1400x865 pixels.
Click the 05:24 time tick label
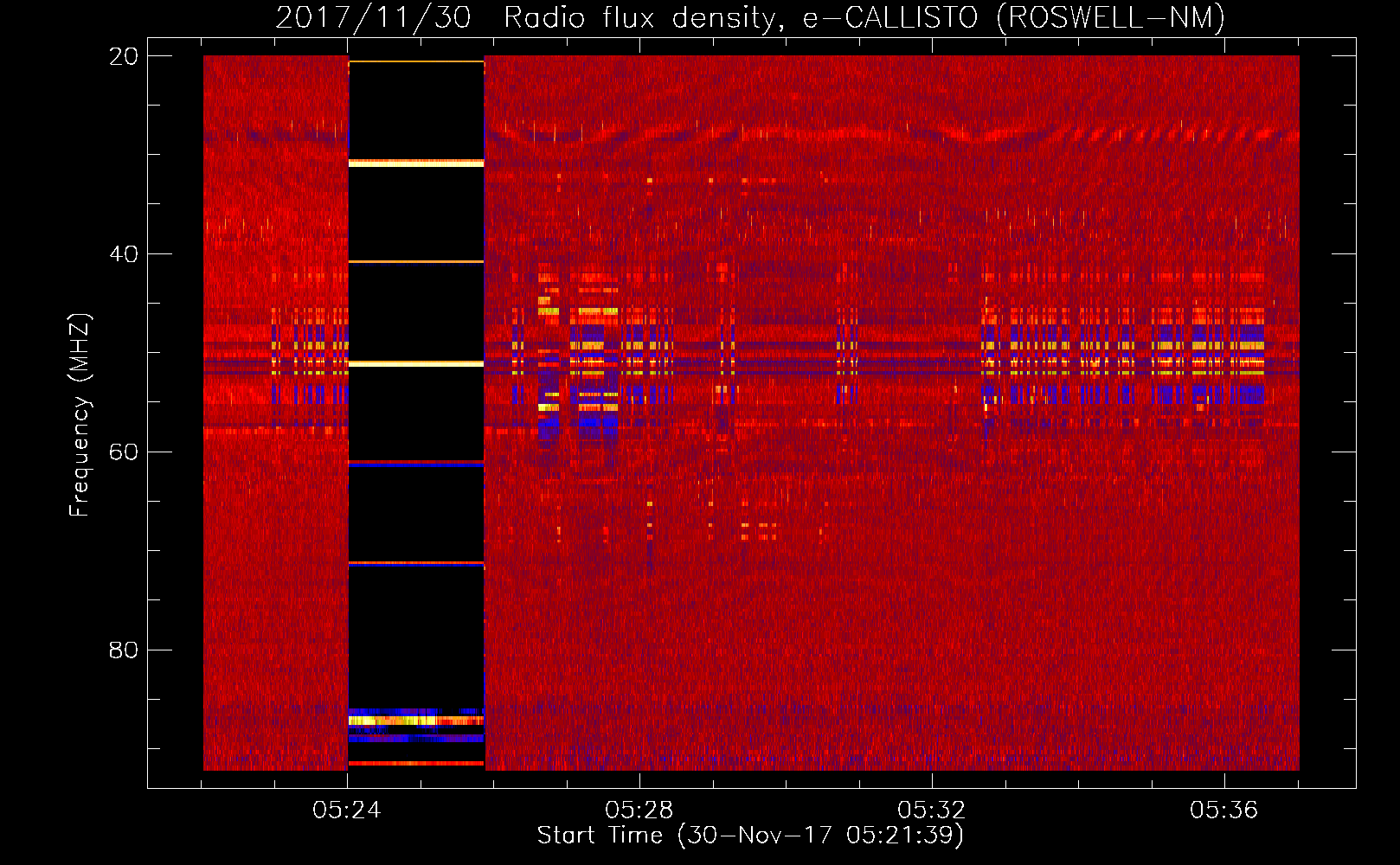[x=347, y=810]
